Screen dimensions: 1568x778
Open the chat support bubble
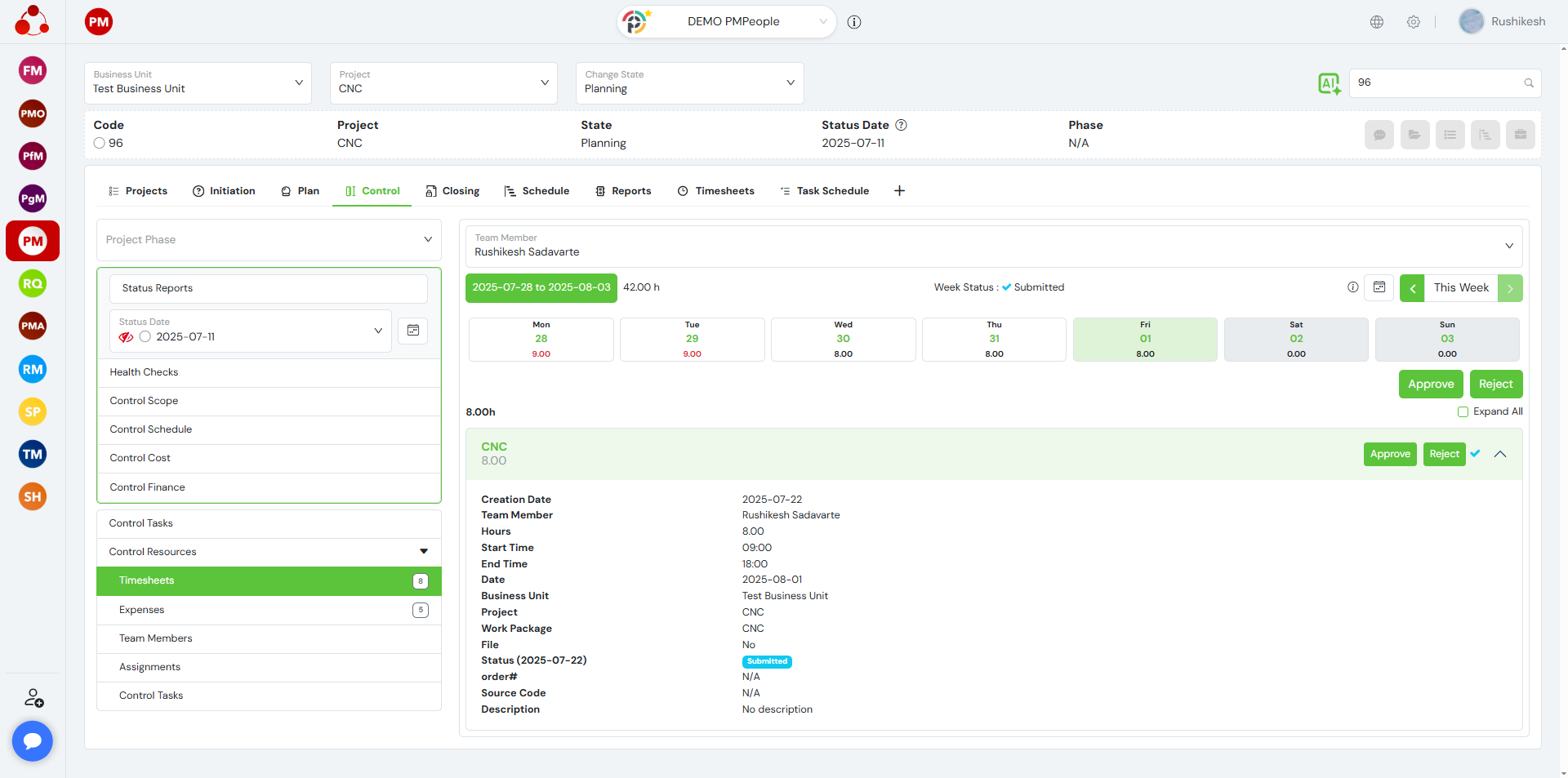pos(33,740)
